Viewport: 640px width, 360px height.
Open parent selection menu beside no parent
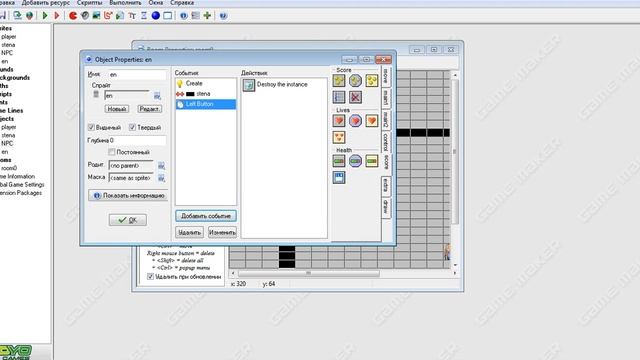[161, 166]
